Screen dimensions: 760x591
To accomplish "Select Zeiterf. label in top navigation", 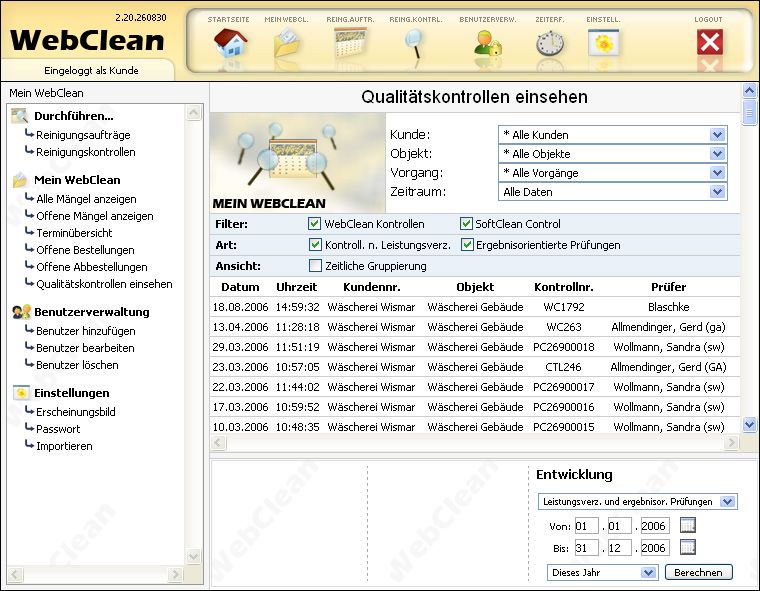I will pyautogui.click(x=550, y=19).
